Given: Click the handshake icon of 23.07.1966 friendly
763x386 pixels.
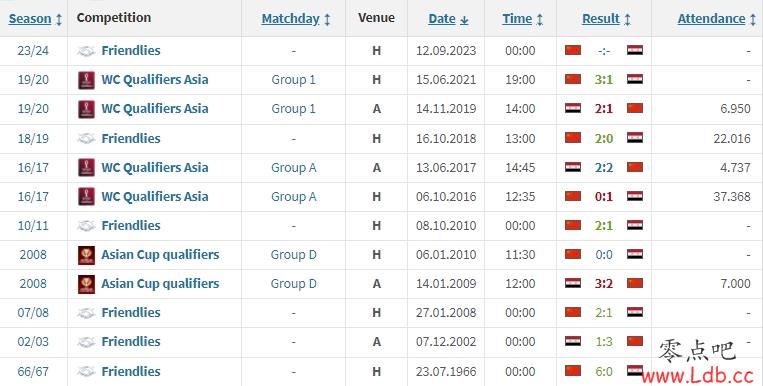Looking at the screenshot, I should (x=86, y=371).
